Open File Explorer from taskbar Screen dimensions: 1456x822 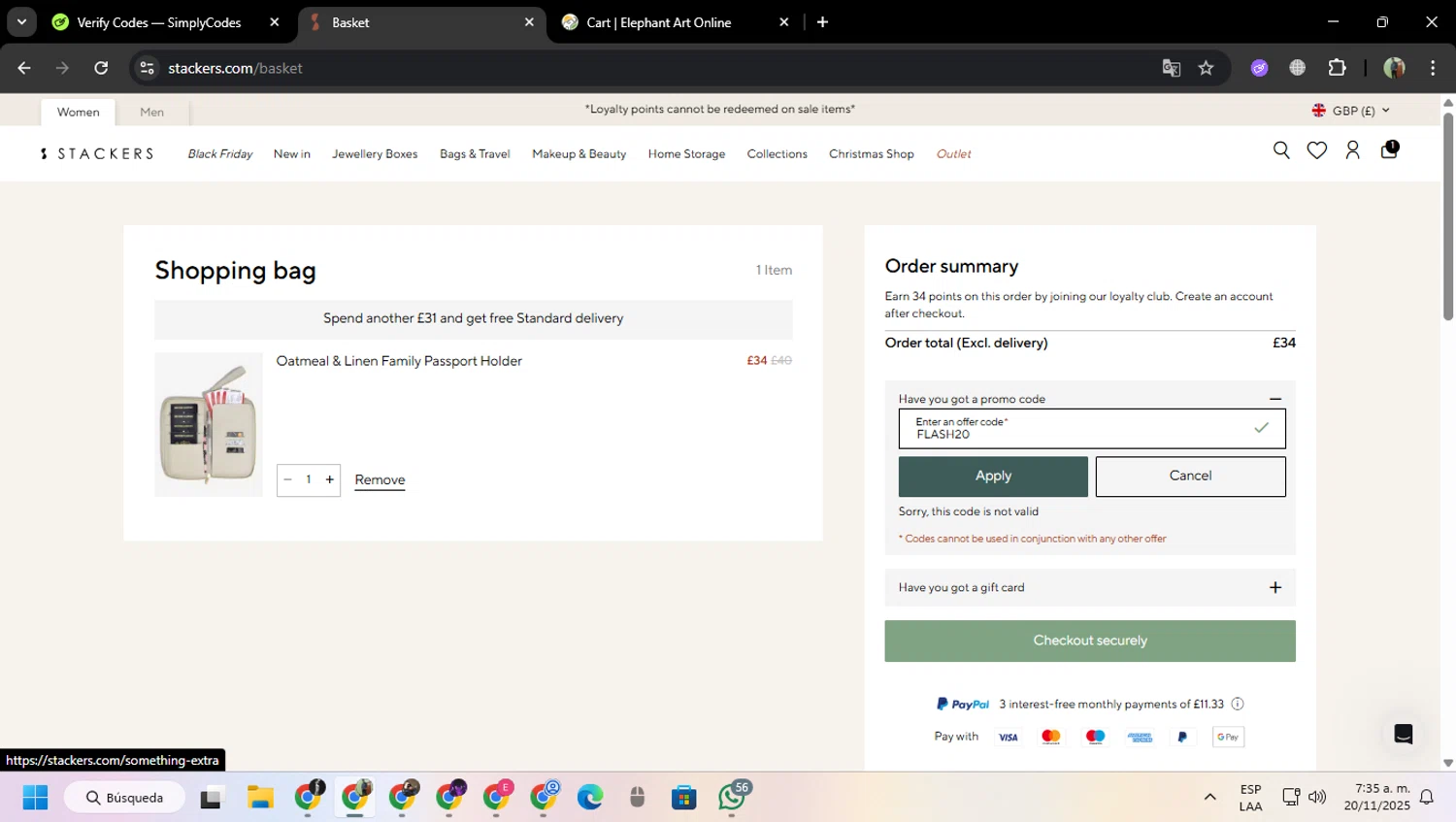click(x=260, y=798)
